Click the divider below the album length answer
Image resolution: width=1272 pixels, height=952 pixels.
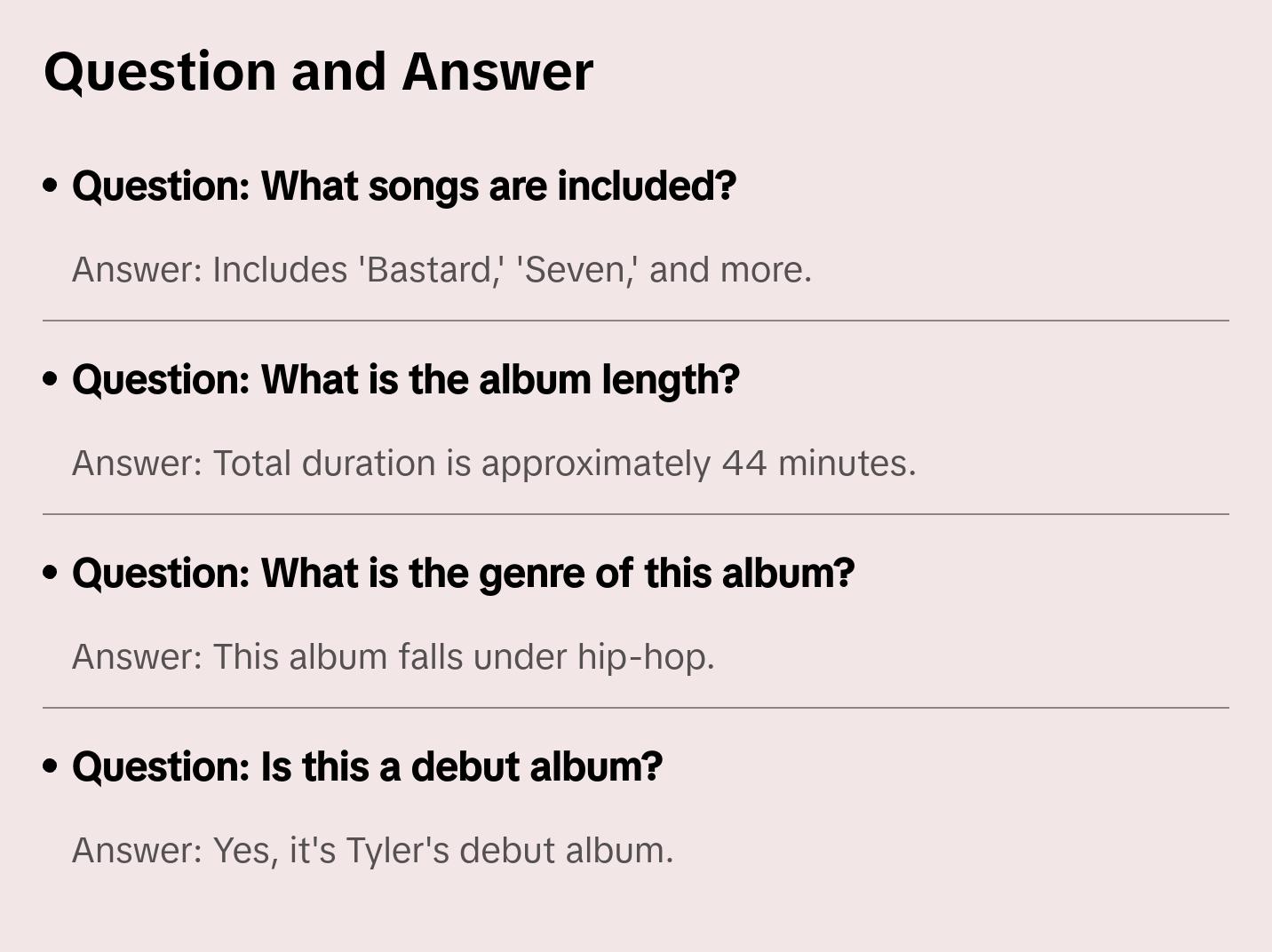click(x=636, y=514)
